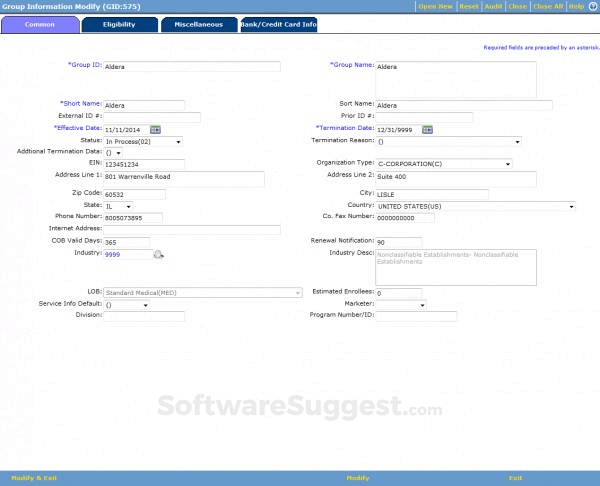Image resolution: width=600 pixels, height=486 pixels.
Task: Click the Internet Address field
Action: tap(192, 230)
